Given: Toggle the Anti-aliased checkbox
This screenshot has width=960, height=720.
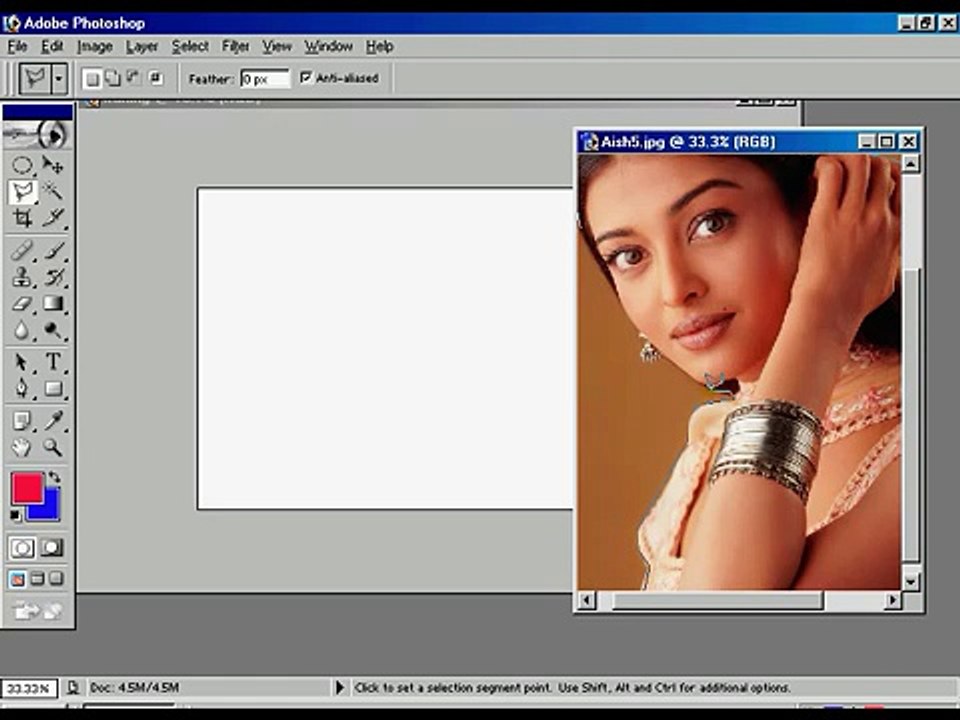Looking at the screenshot, I should tap(306, 78).
